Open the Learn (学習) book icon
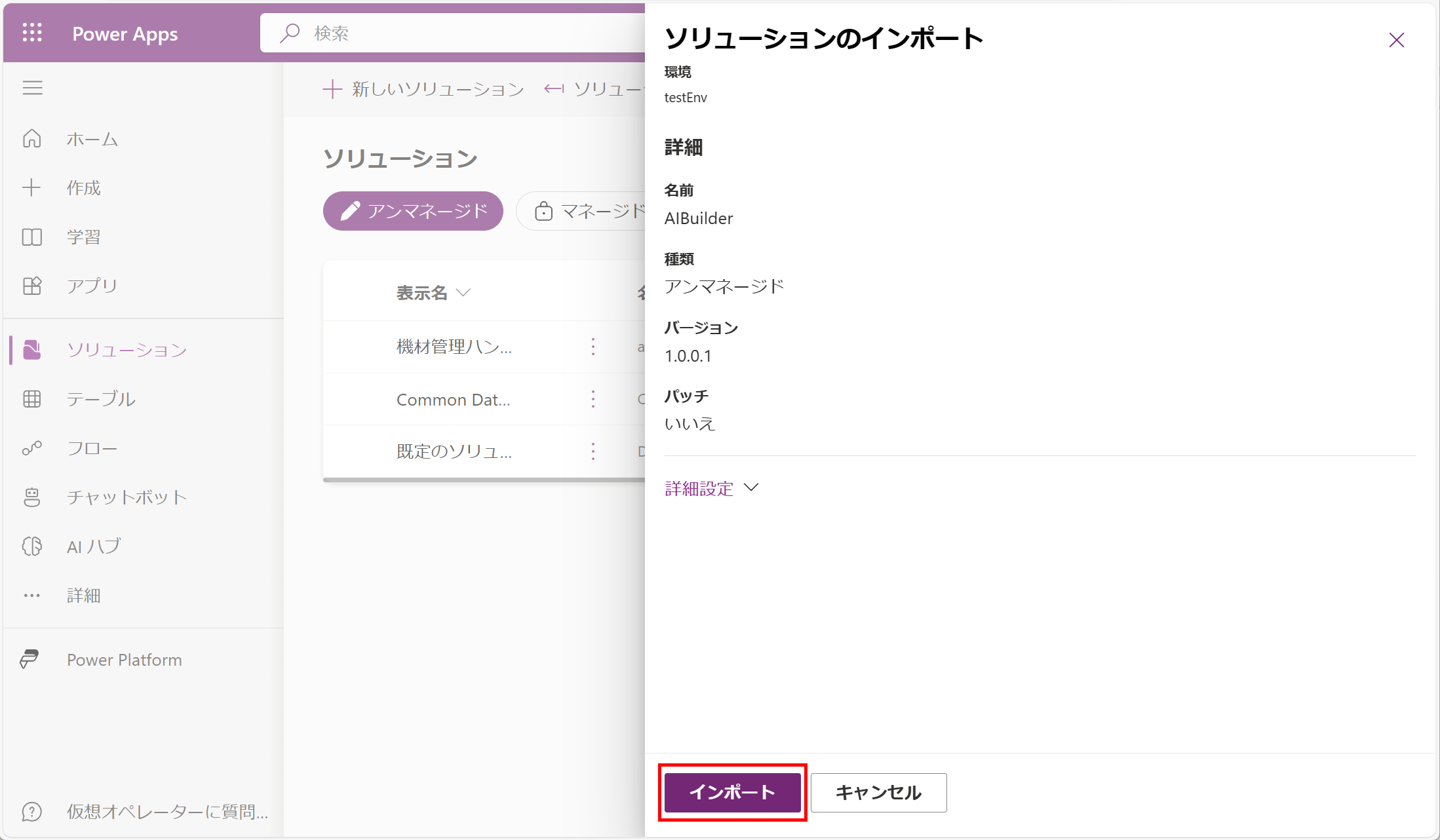This screenshot has width=1440, height=840. [x=32, y=237]
